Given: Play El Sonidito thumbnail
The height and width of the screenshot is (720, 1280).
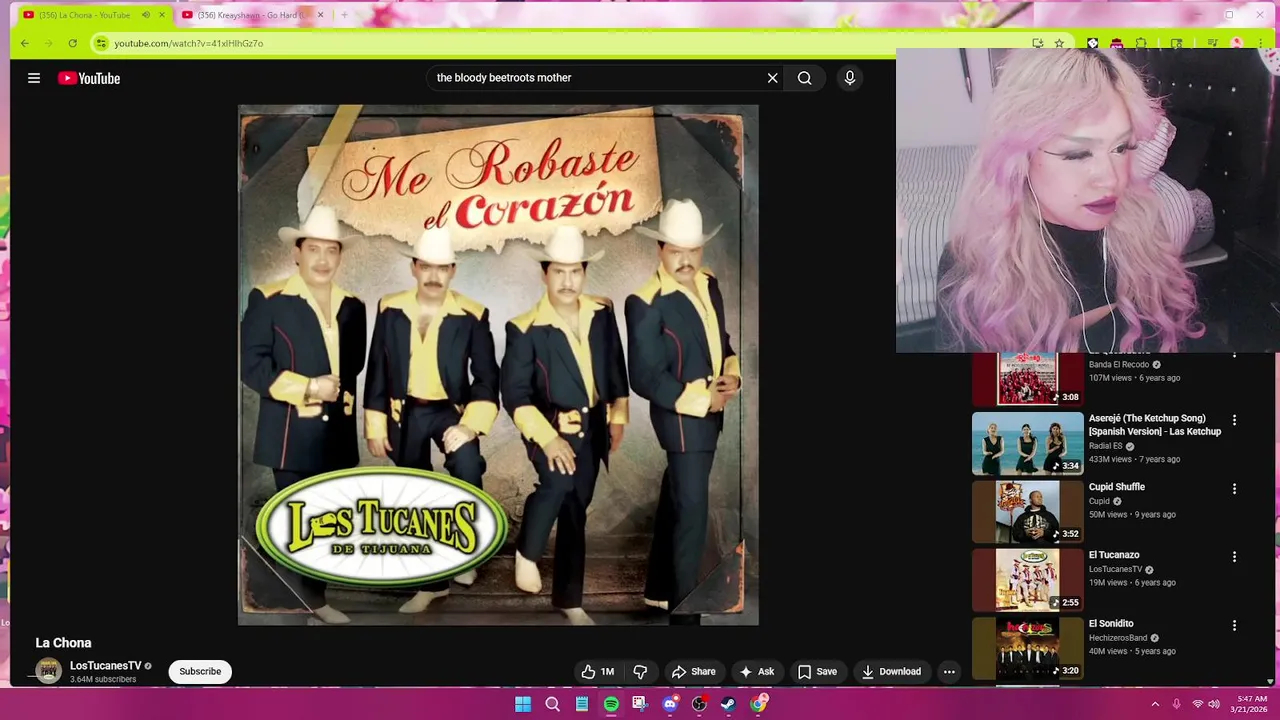Looking at the screenshot, I should 1027,648.
